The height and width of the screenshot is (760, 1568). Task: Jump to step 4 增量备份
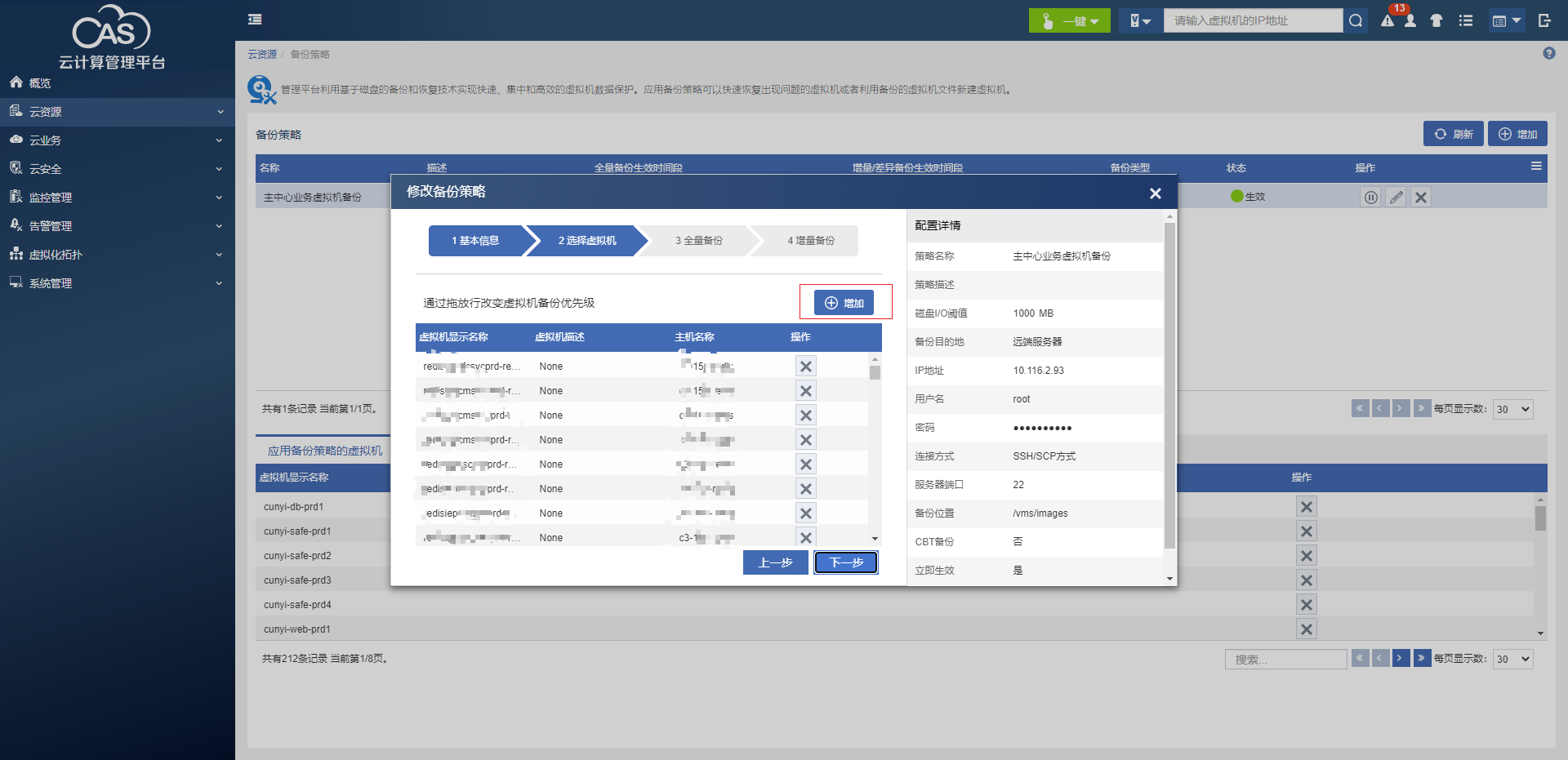click(x=810, y=241)
